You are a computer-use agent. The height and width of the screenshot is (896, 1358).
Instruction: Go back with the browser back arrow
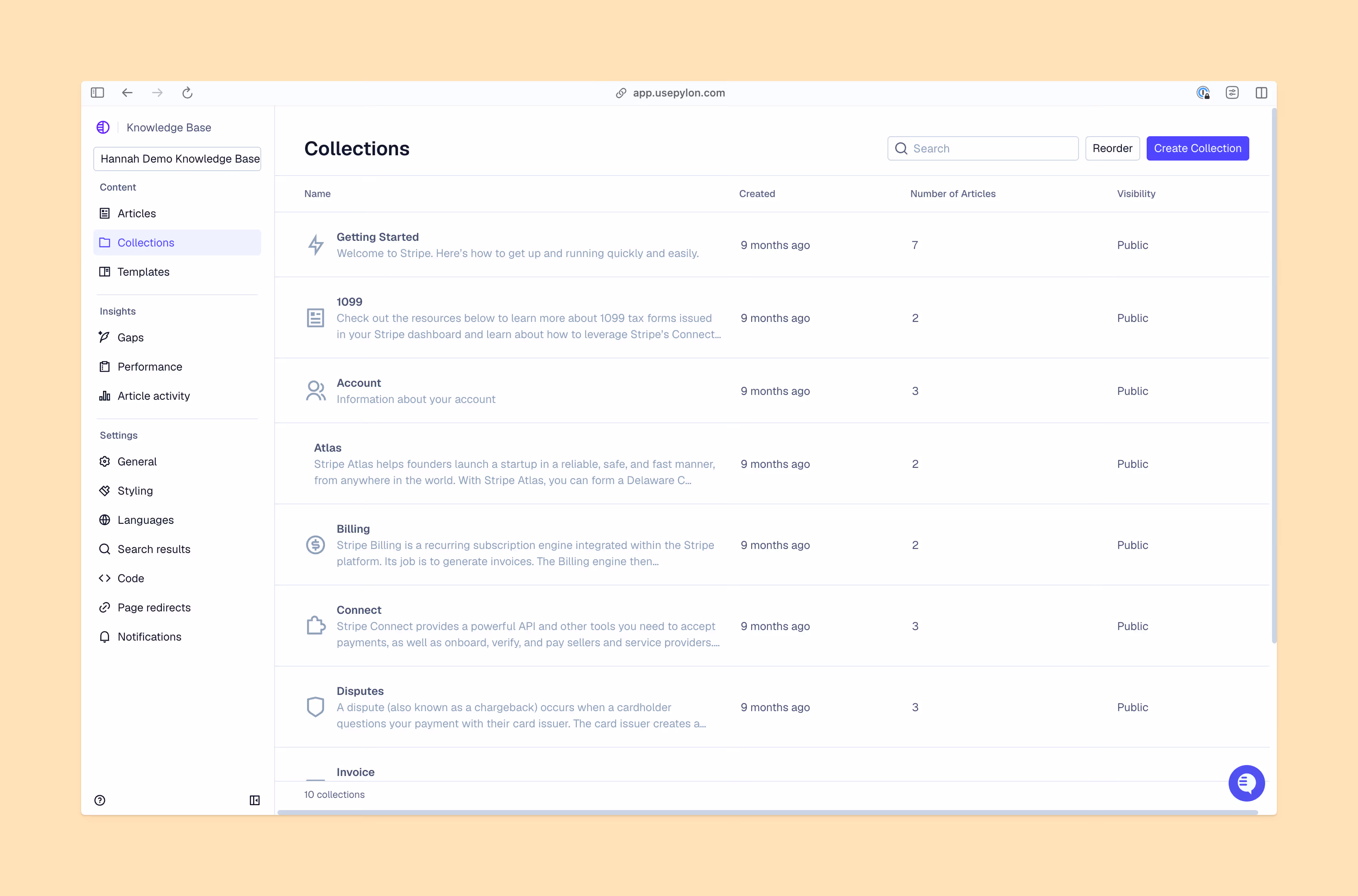[127, 92]
